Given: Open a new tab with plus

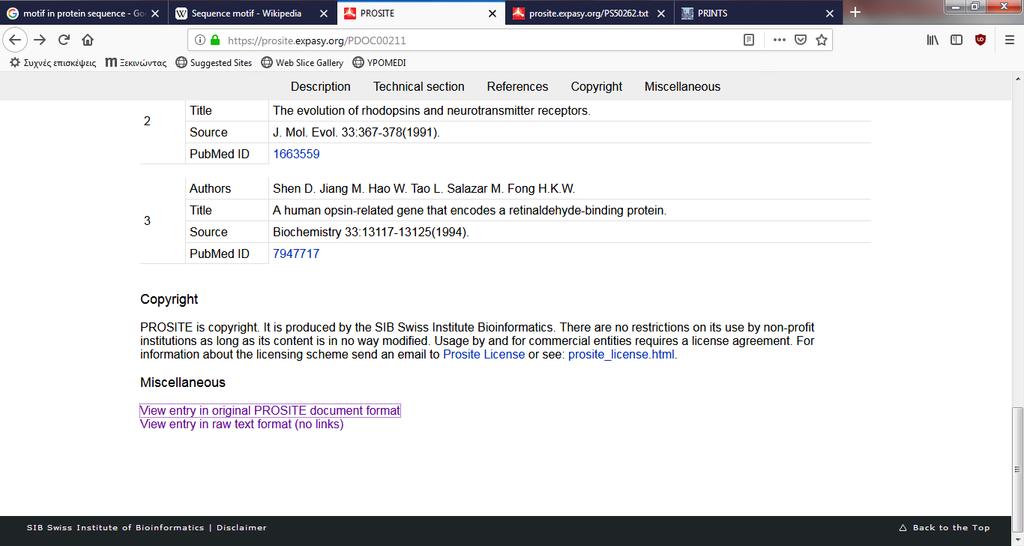Looking at the screenshot, I should coord(855,12).
